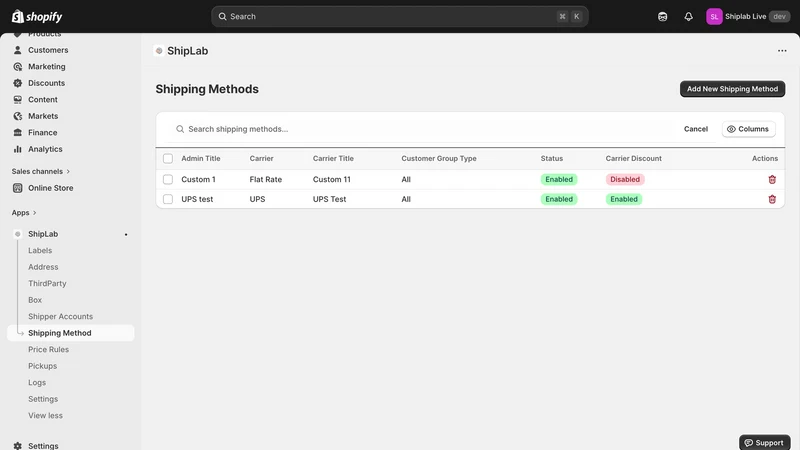
Task: Click the Markets globe icon
Action: (18, 116)
